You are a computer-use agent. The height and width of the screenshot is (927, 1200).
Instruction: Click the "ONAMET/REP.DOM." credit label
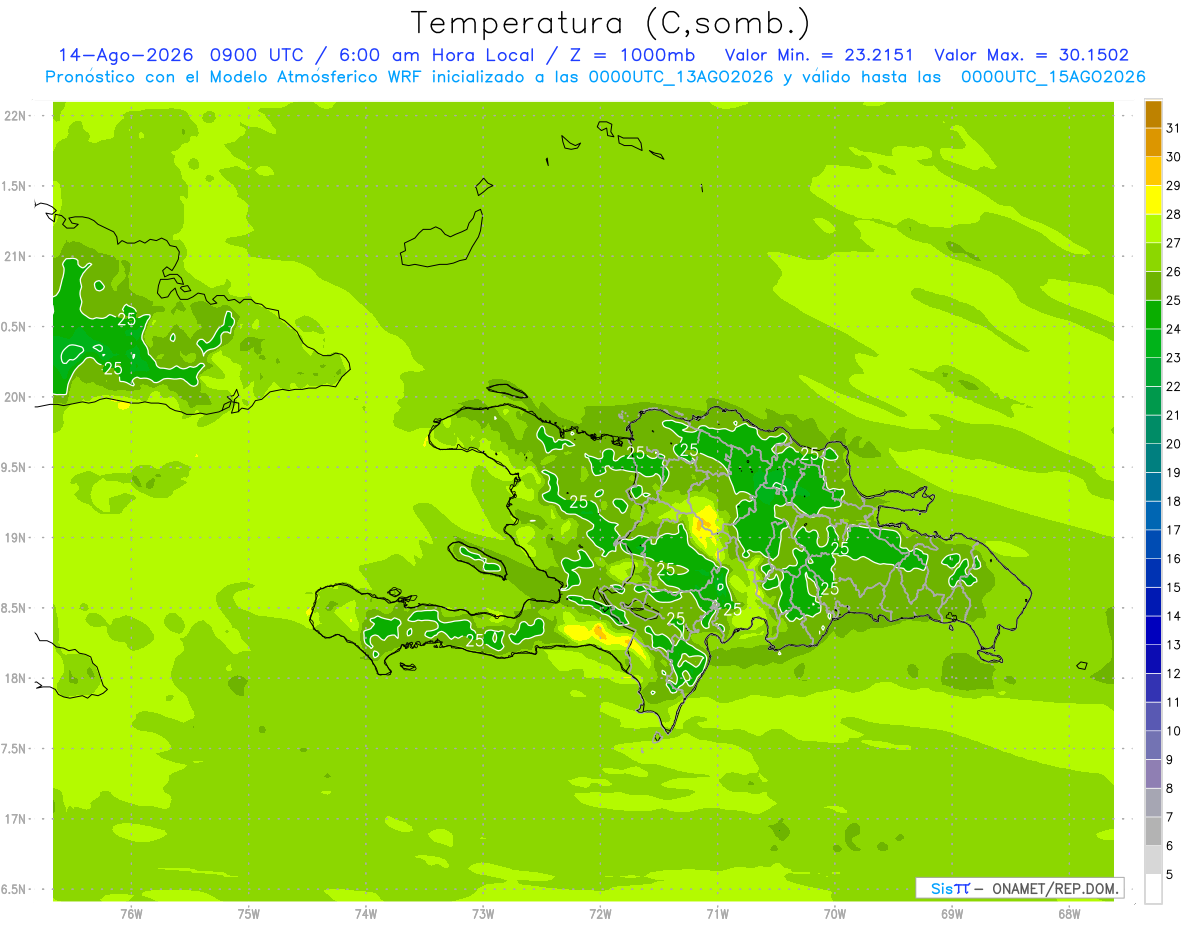[x=1056, y=888]
